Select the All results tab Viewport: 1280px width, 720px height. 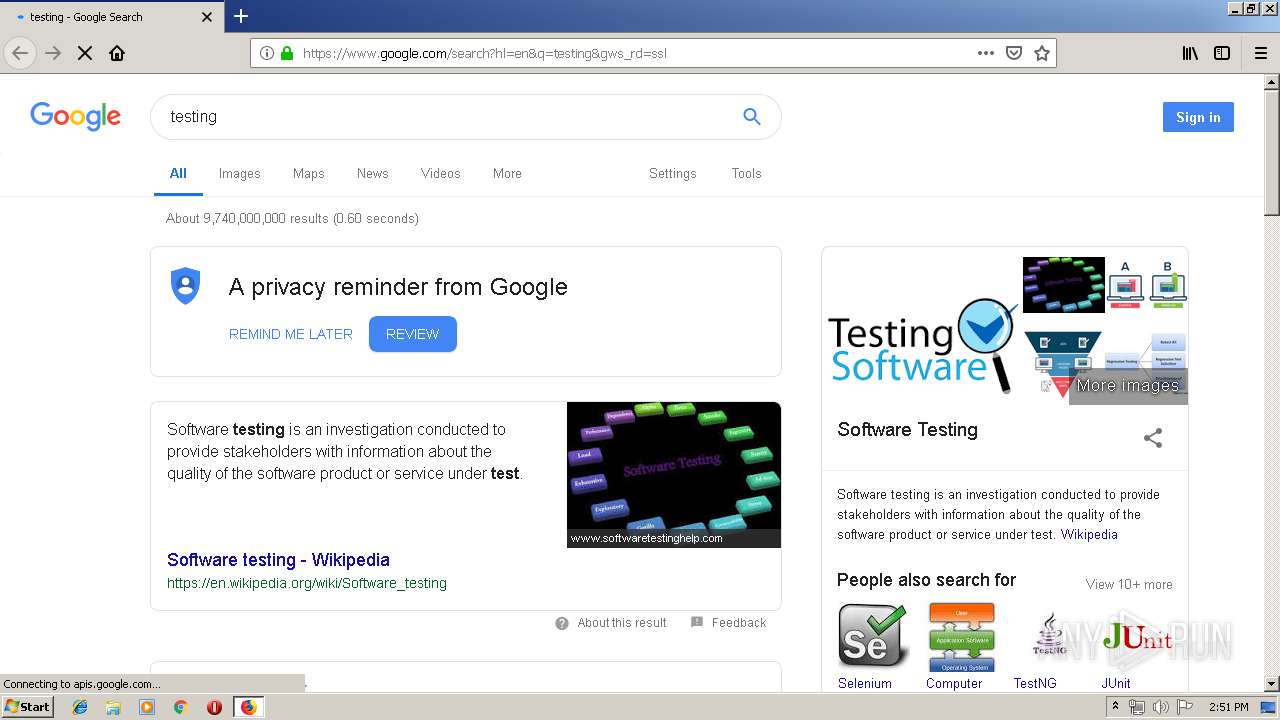coord(178,174)
